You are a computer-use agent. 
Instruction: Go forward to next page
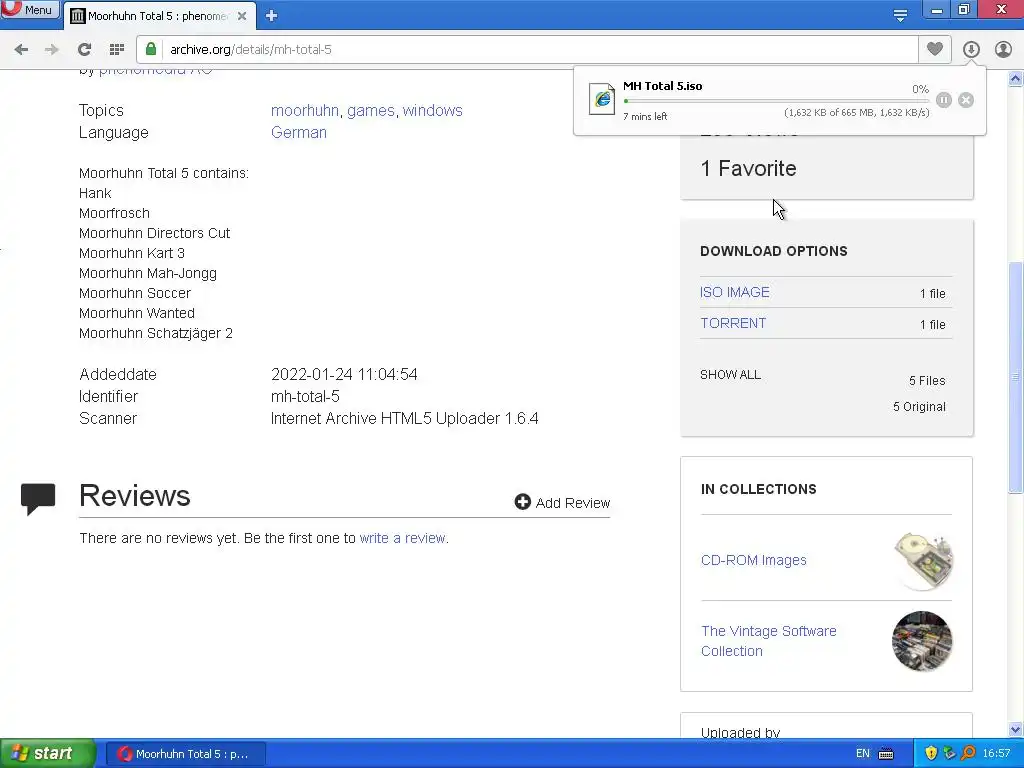pyautogui.click(x=52, y=49)
